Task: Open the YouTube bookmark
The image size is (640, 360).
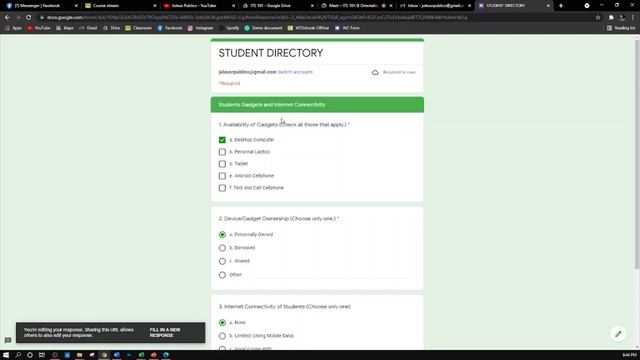Action: 39,28
